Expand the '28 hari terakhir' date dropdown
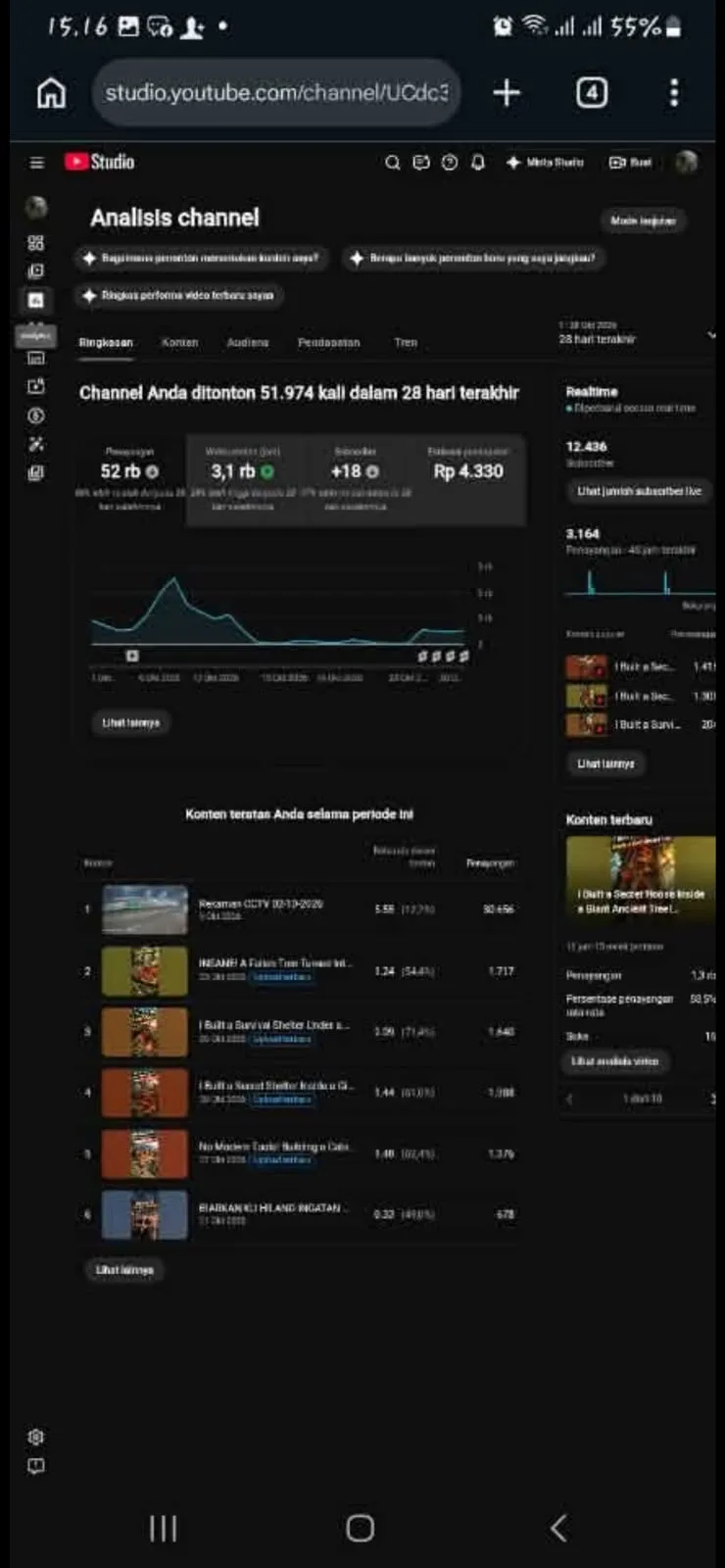This screenshot has width=725, height=1568. tap(637, 333)
